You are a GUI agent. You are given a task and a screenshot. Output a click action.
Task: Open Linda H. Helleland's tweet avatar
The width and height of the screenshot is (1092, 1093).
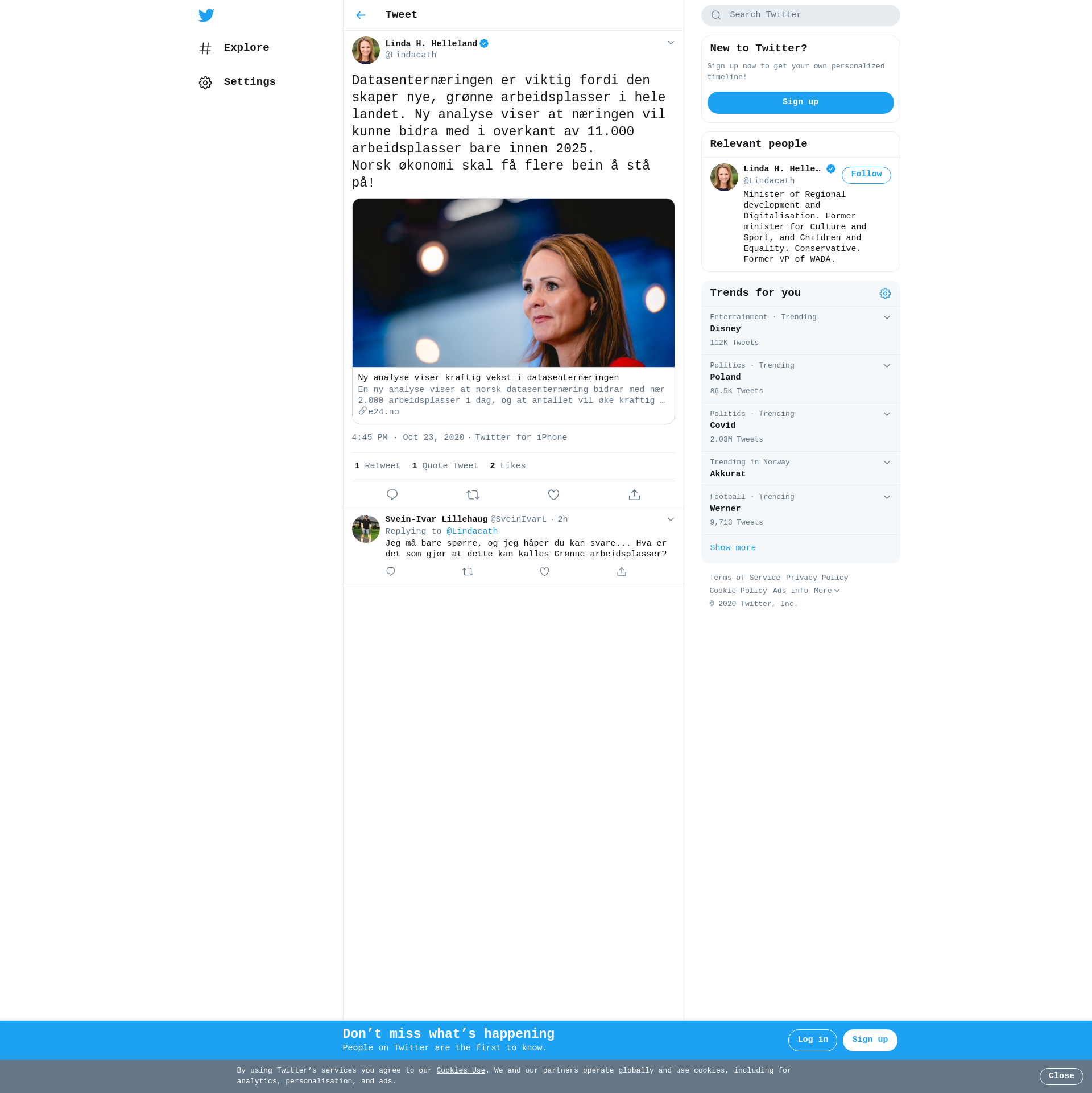click(x=366, y=50)
